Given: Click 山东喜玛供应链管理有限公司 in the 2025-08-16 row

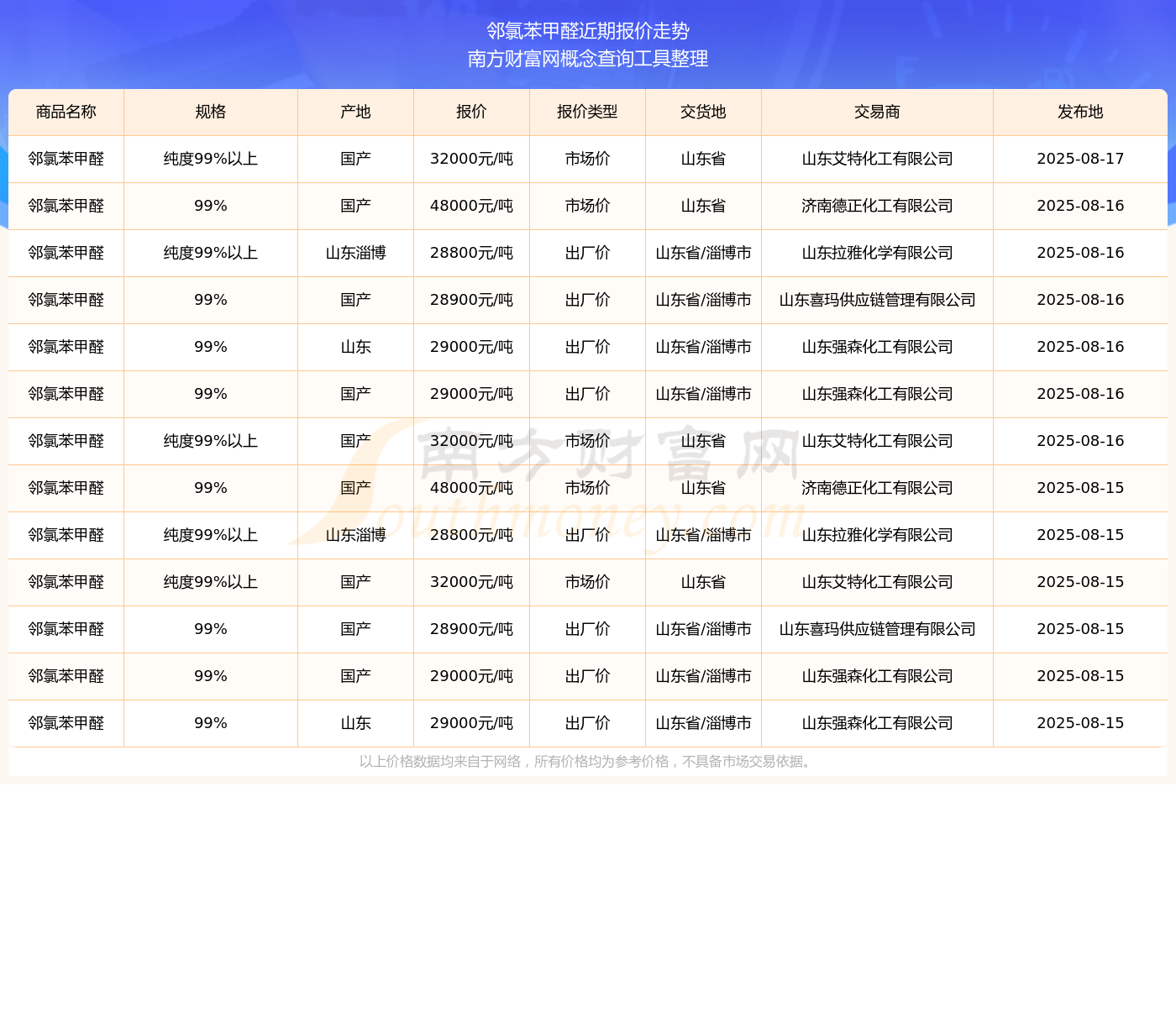Looking at the screenshot, I should pos(878,300).
